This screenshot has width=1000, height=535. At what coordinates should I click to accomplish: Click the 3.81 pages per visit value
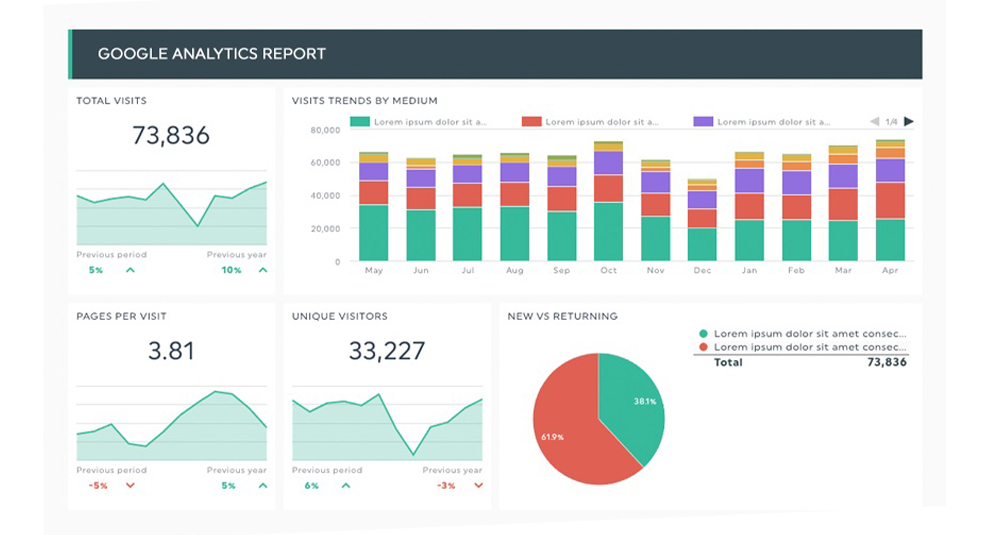(x=171, y=351)
